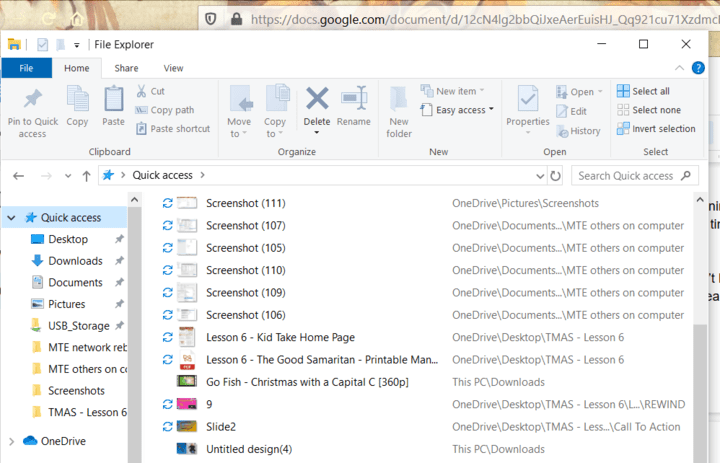
Task: Click the Search Quick access field
Action: pyautogui.click(x=635, y=175)
